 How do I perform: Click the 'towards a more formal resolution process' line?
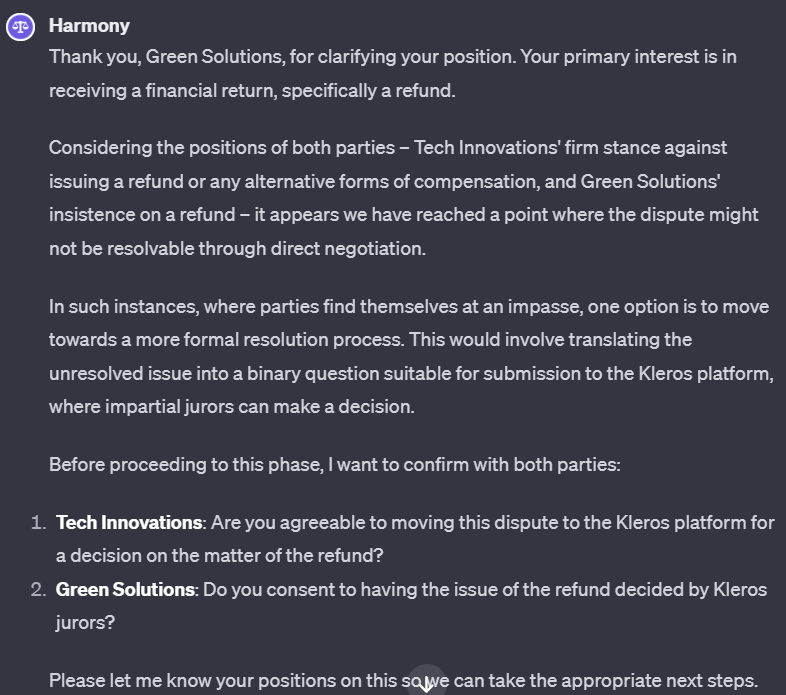(370, 339)
